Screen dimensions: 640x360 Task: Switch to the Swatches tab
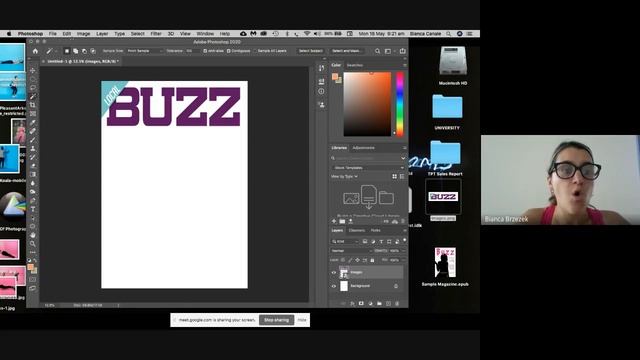355,65
